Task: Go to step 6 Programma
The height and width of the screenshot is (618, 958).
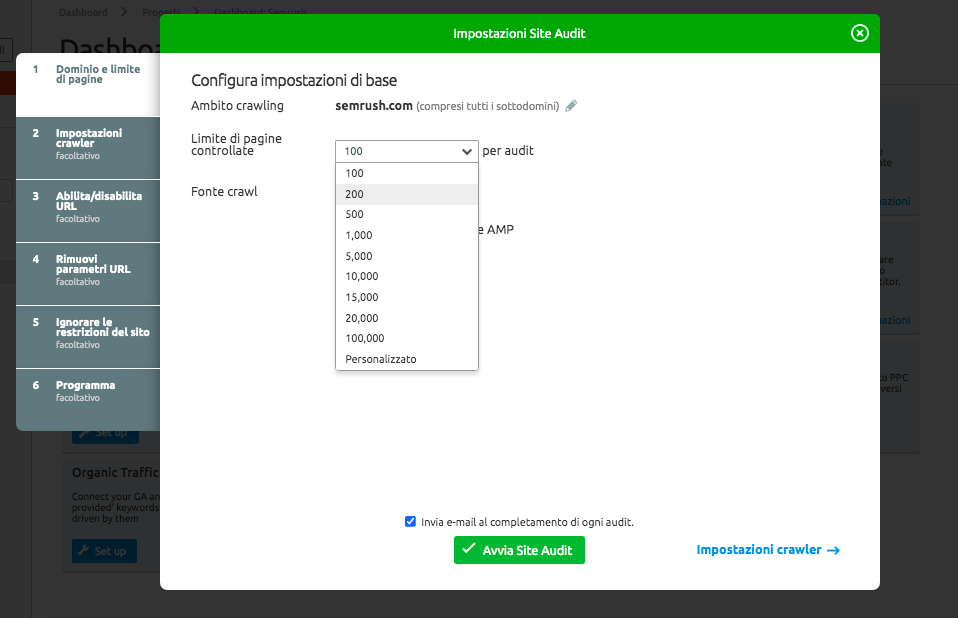Action: pos(88,399)
